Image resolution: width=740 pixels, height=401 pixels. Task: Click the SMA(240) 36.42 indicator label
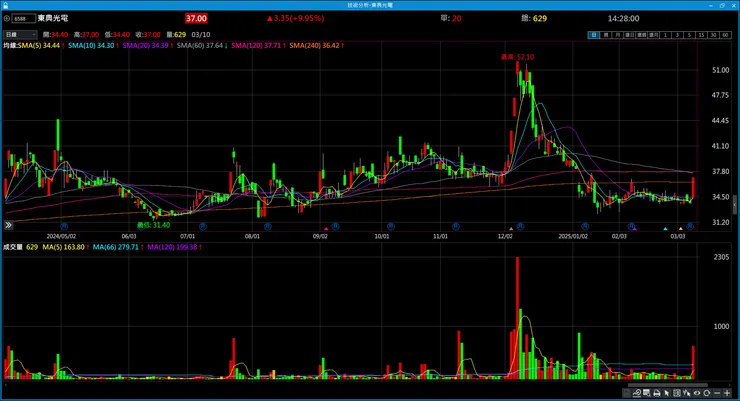(314, 45)
